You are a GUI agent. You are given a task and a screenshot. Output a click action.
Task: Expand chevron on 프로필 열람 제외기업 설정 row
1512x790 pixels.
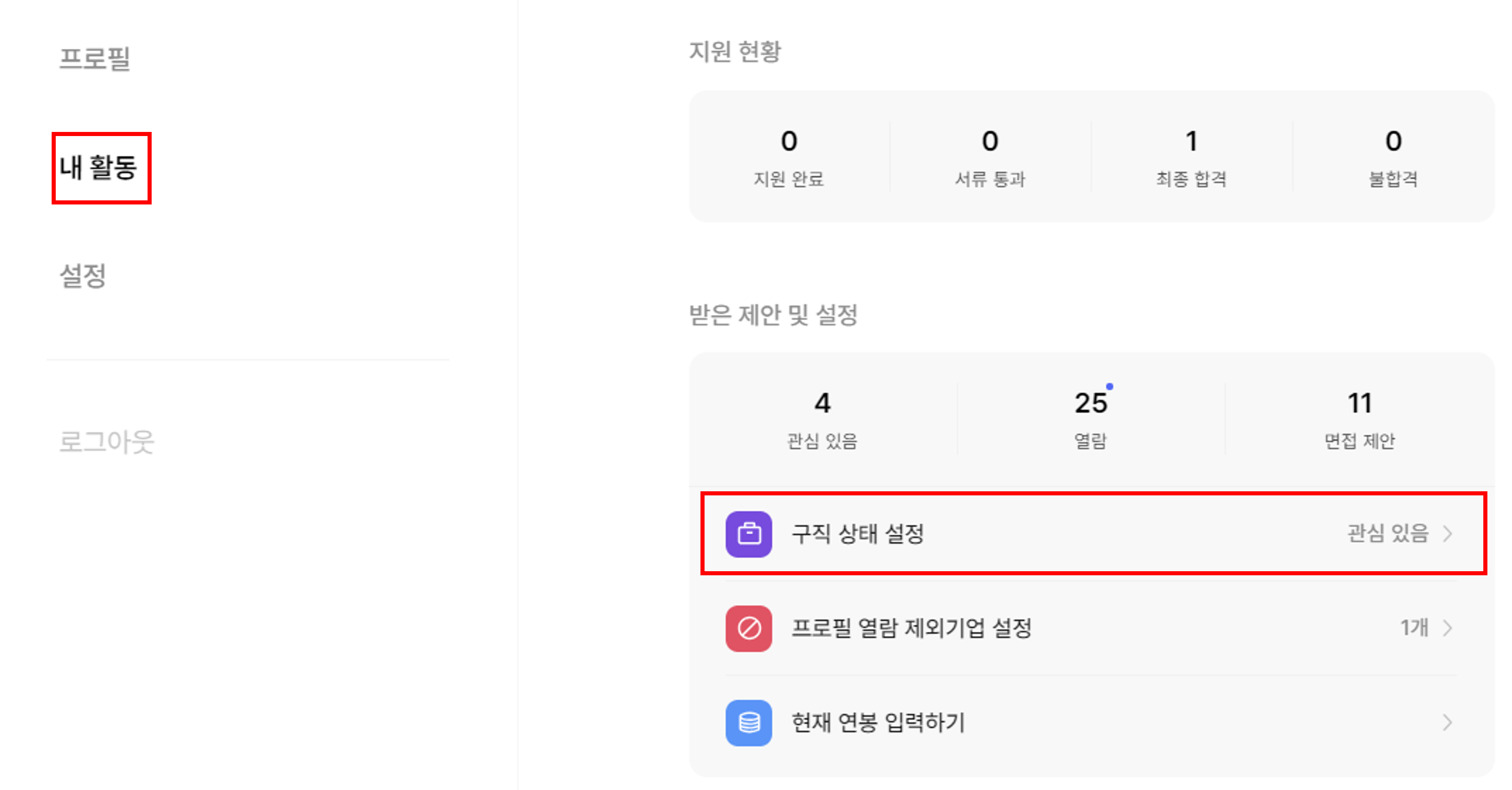1447,628
